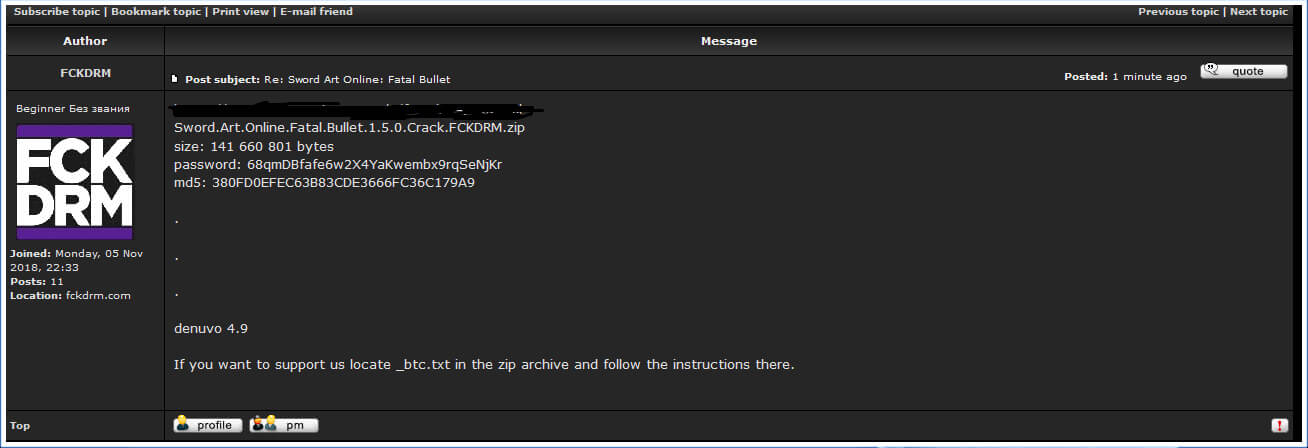Viewport: 1308px width, 448px height.
Task: Click the Subscribe topic link
Action: (x=57, y=12)
